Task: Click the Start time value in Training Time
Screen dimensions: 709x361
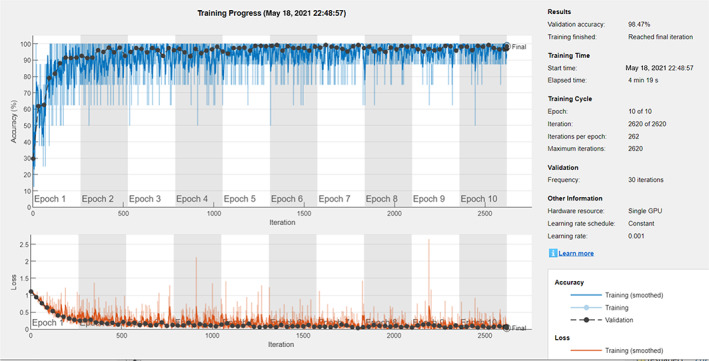Action: (659, 68)
